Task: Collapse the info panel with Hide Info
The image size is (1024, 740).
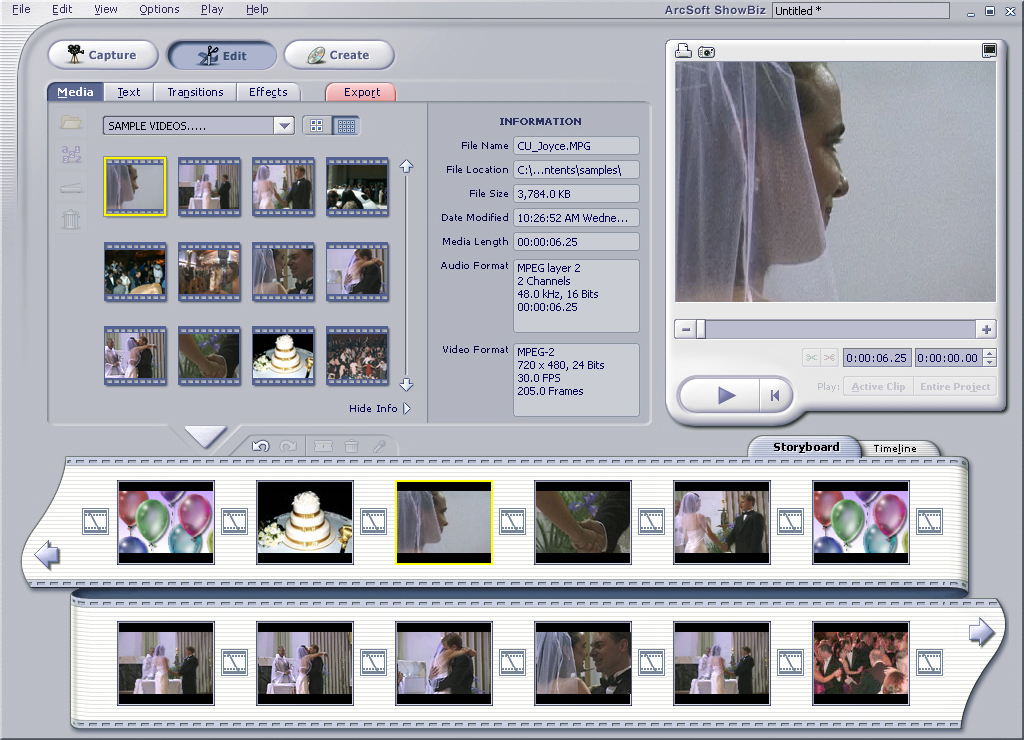Action: point(379,408)
